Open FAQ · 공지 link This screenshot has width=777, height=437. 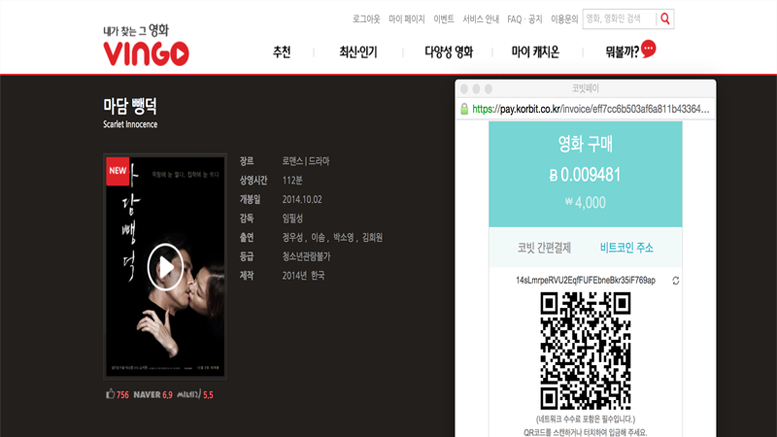[525, 19]
